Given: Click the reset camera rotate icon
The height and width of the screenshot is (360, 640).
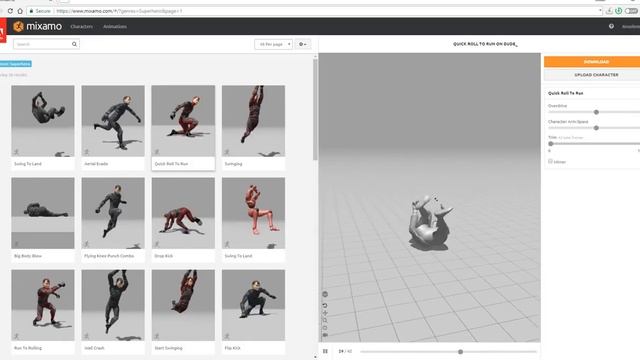Looking at the screenshot, I should click(x=325, y=305).
